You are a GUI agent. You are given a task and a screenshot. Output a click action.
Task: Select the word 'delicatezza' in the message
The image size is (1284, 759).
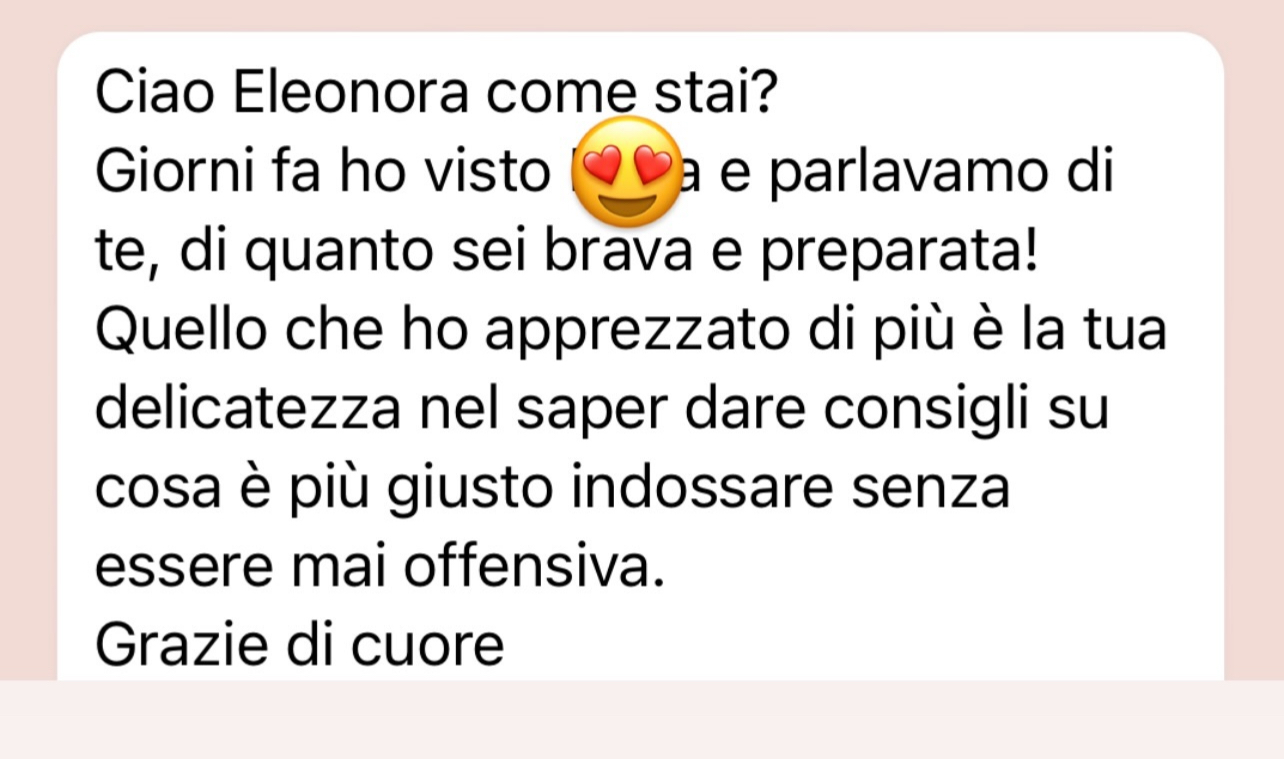pyautogui.click(x=244, y=410)
